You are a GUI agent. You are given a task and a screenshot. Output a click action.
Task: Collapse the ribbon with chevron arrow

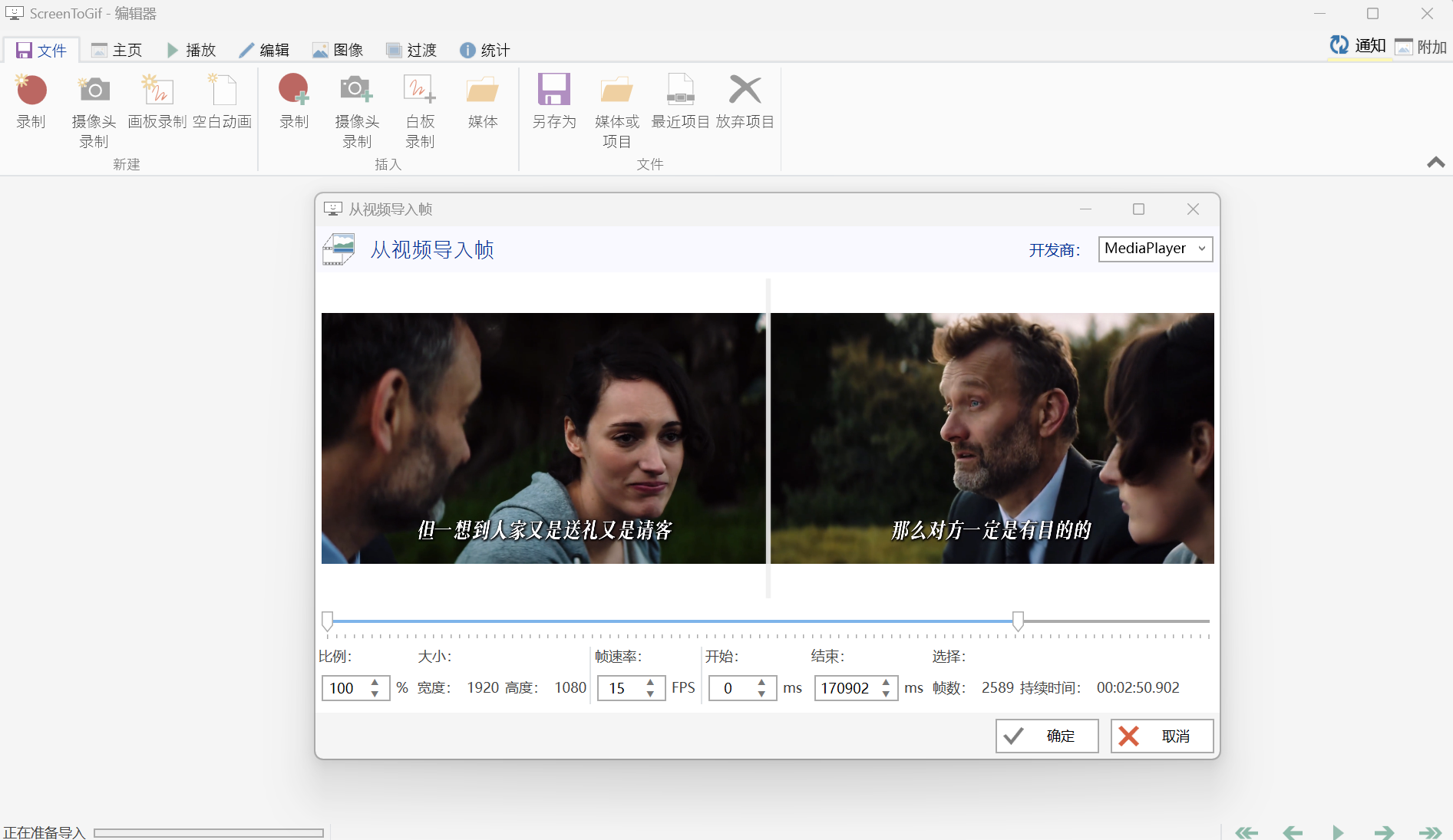pos(1436,162)
